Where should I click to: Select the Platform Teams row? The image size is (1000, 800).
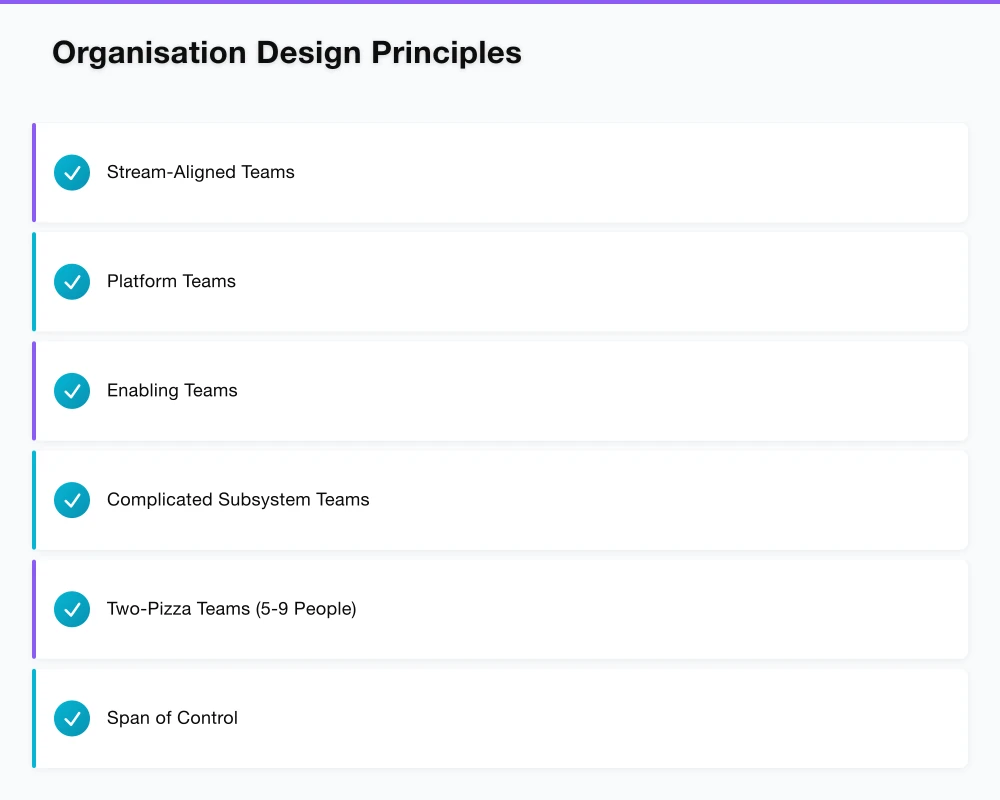(x=500, y=281)
